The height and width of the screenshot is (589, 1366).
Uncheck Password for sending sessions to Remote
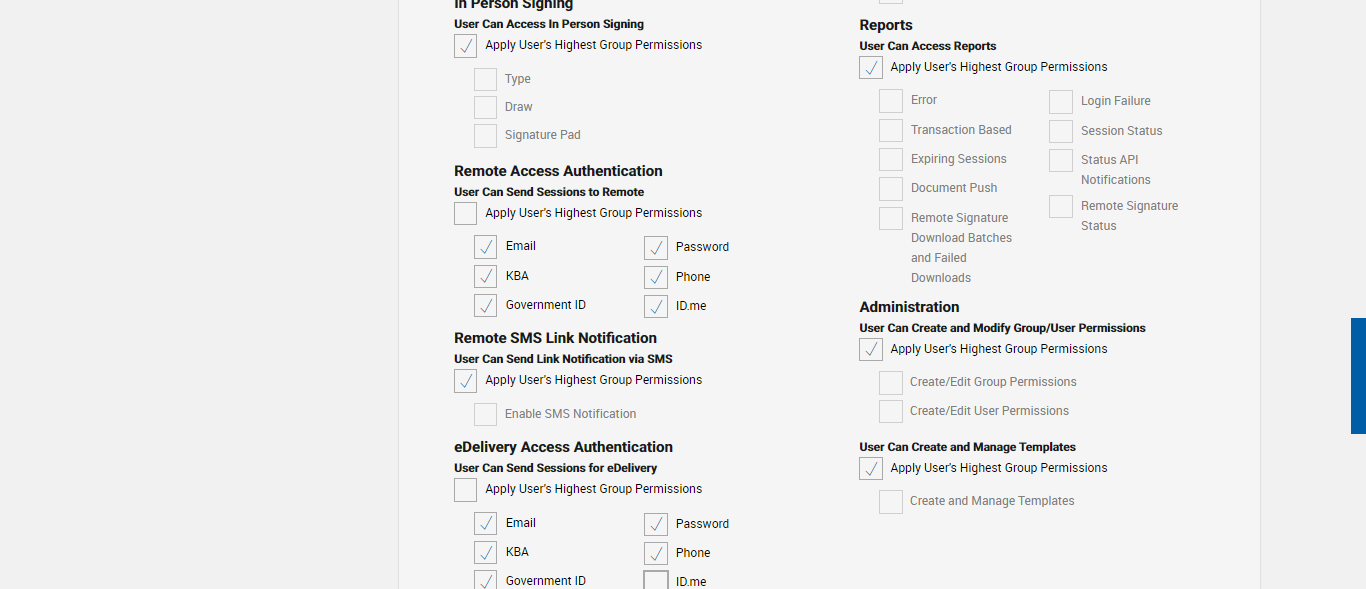coord(656,248)
